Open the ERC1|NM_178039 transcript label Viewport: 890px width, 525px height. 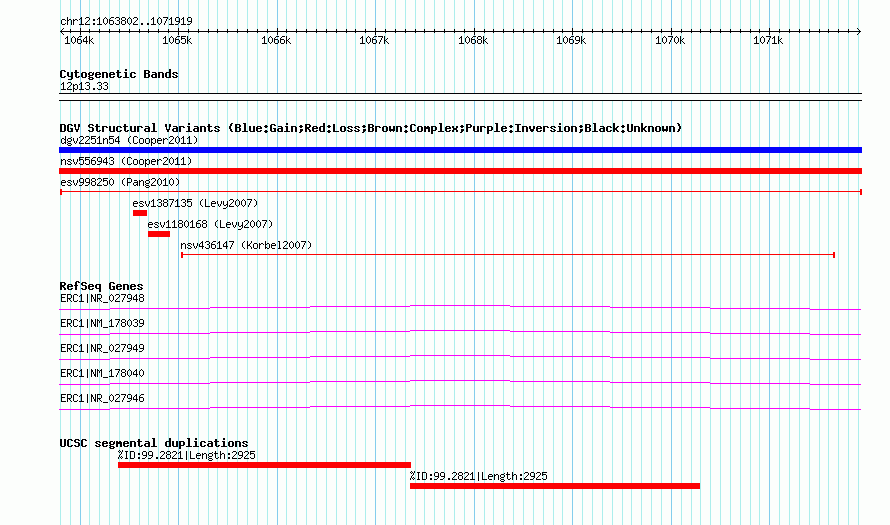(102, 324)
